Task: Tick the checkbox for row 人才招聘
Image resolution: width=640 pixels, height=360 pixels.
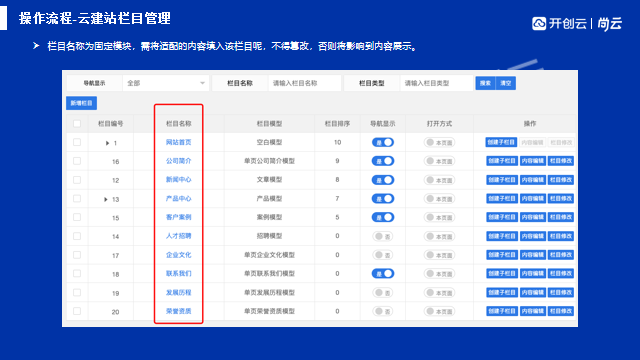Action: (77, 236)
